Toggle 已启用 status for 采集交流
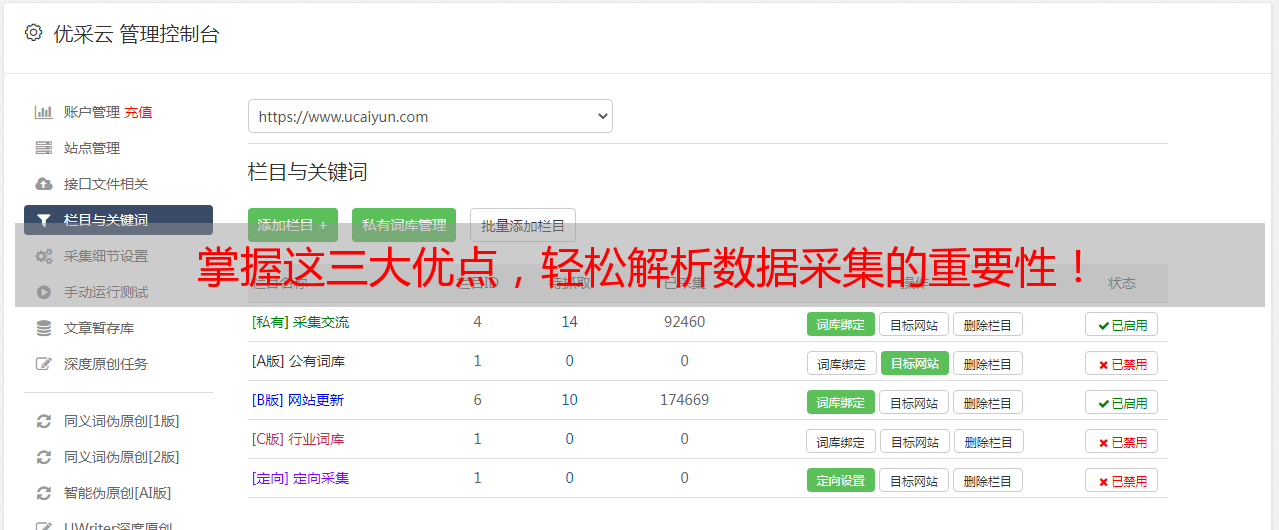 click(1122, 324)
